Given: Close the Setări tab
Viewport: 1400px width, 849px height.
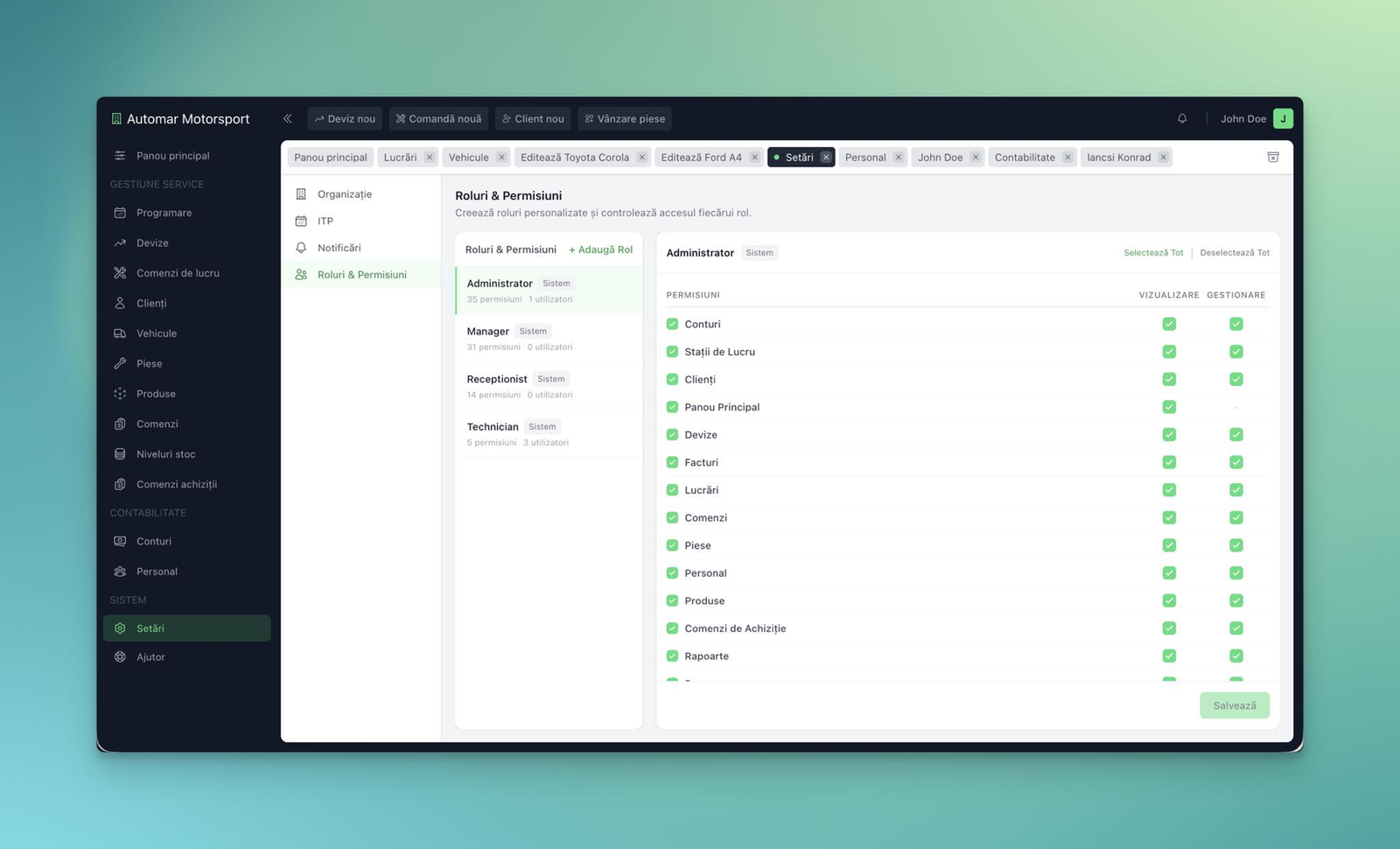Looking at the screenshot, I should click(x=825, y=158).
